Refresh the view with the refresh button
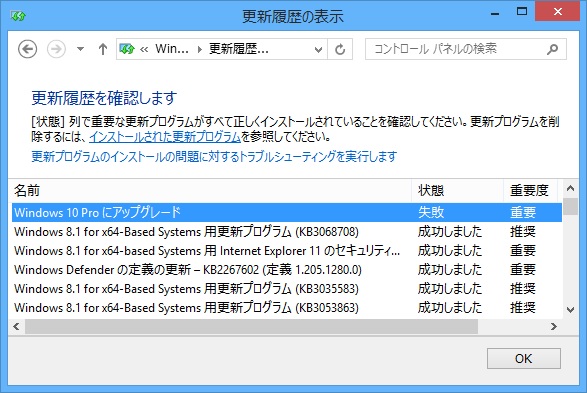This screenshot has width=587, height=393. [x=340, y=49]
